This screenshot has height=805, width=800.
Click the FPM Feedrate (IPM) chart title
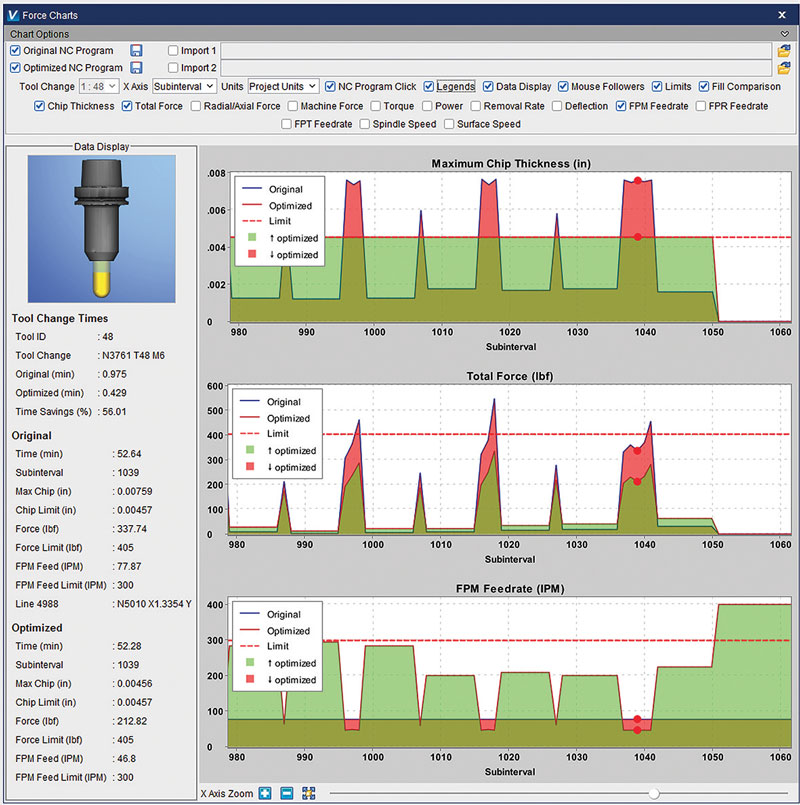(510, 589)
